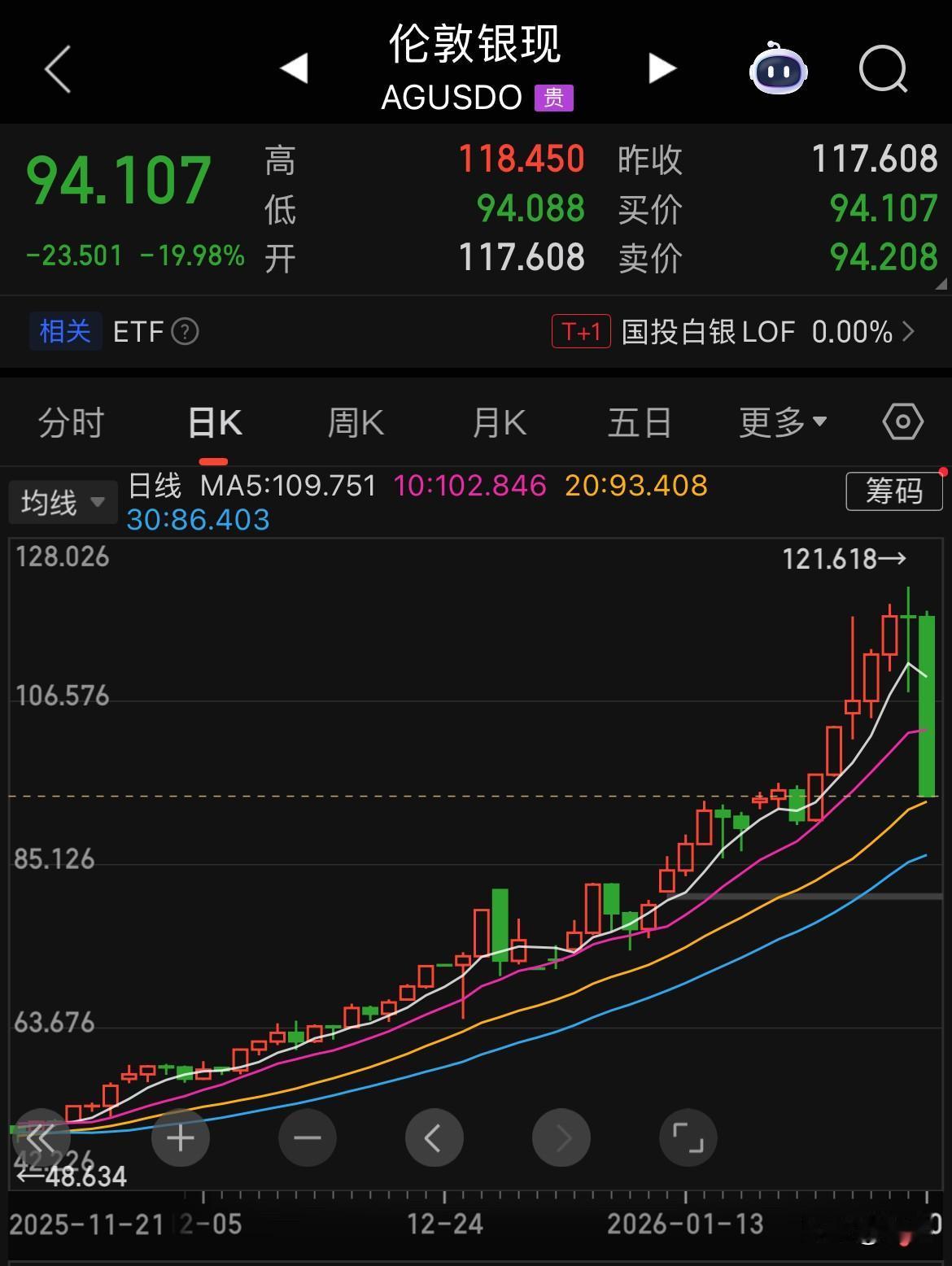The image size is (952, 1266).
Task: Zoom out chart with minus button
Action: coord(308,1137)
